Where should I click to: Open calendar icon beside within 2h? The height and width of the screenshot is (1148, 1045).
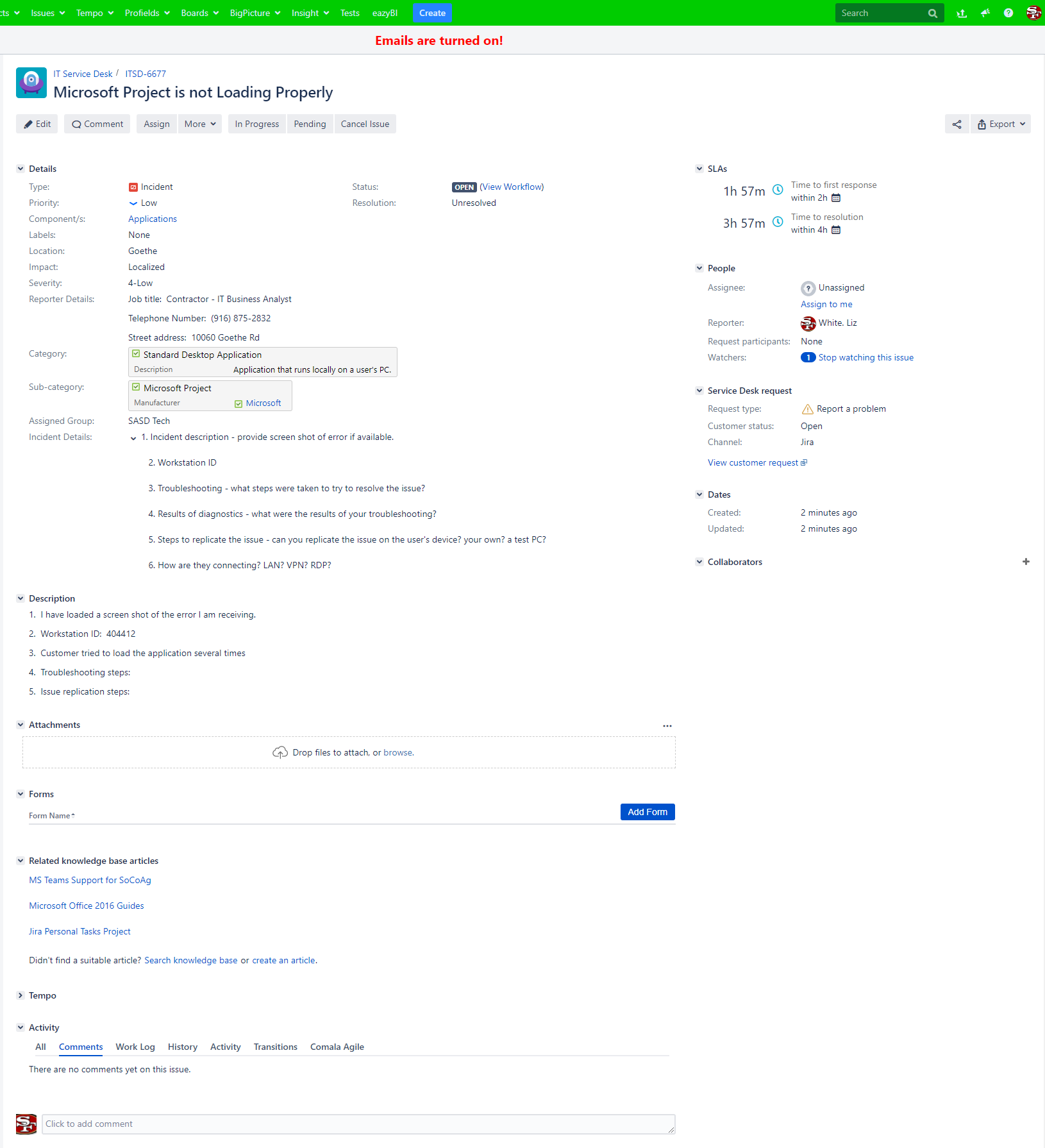[836, 198]
